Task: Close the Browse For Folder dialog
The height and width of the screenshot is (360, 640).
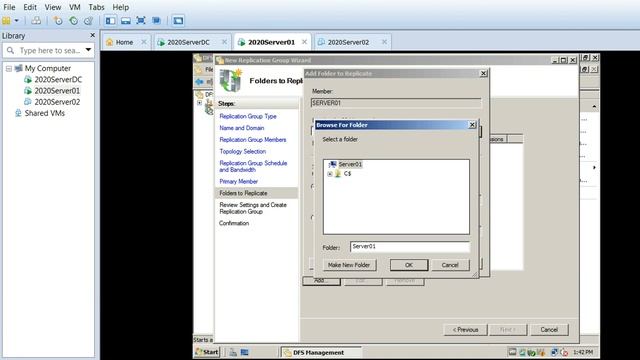Action: coord(472,125)
